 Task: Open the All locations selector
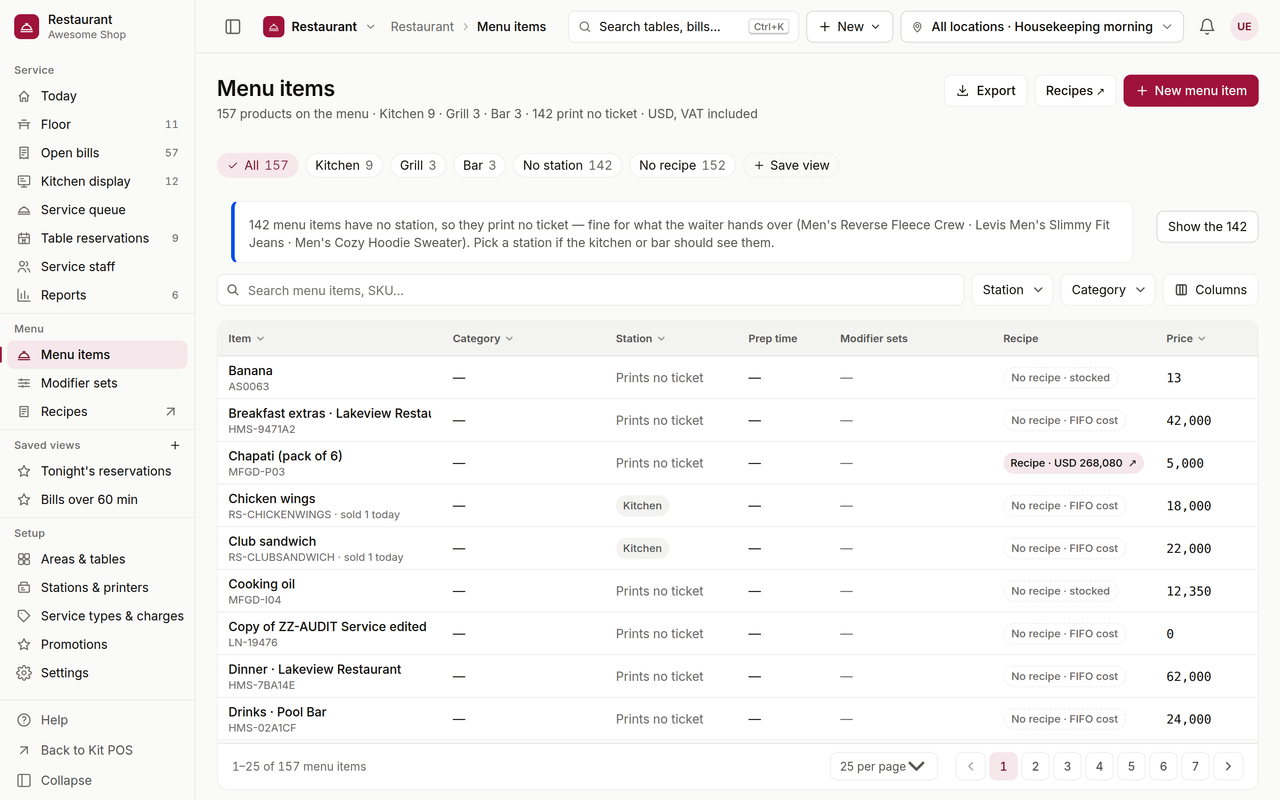[x=1042, y=27]
